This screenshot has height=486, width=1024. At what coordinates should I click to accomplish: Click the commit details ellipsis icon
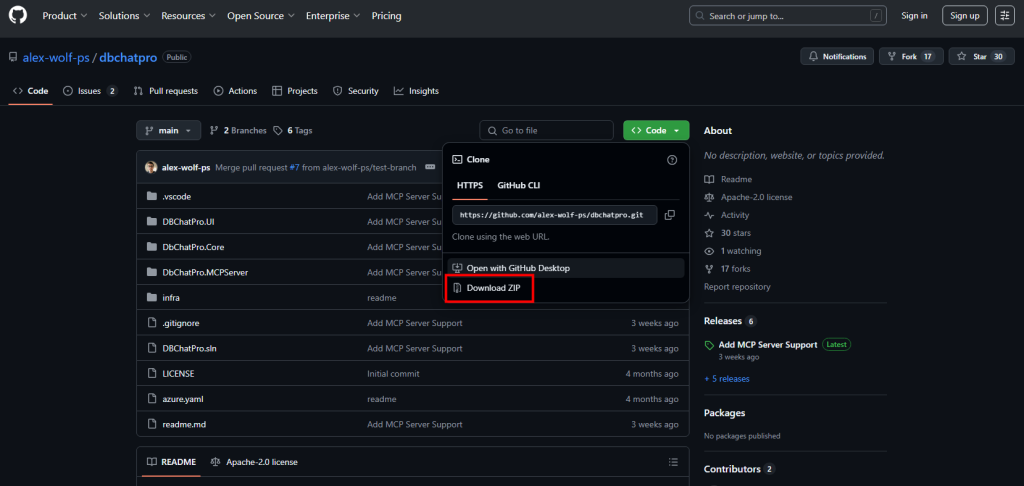[430, 167]
